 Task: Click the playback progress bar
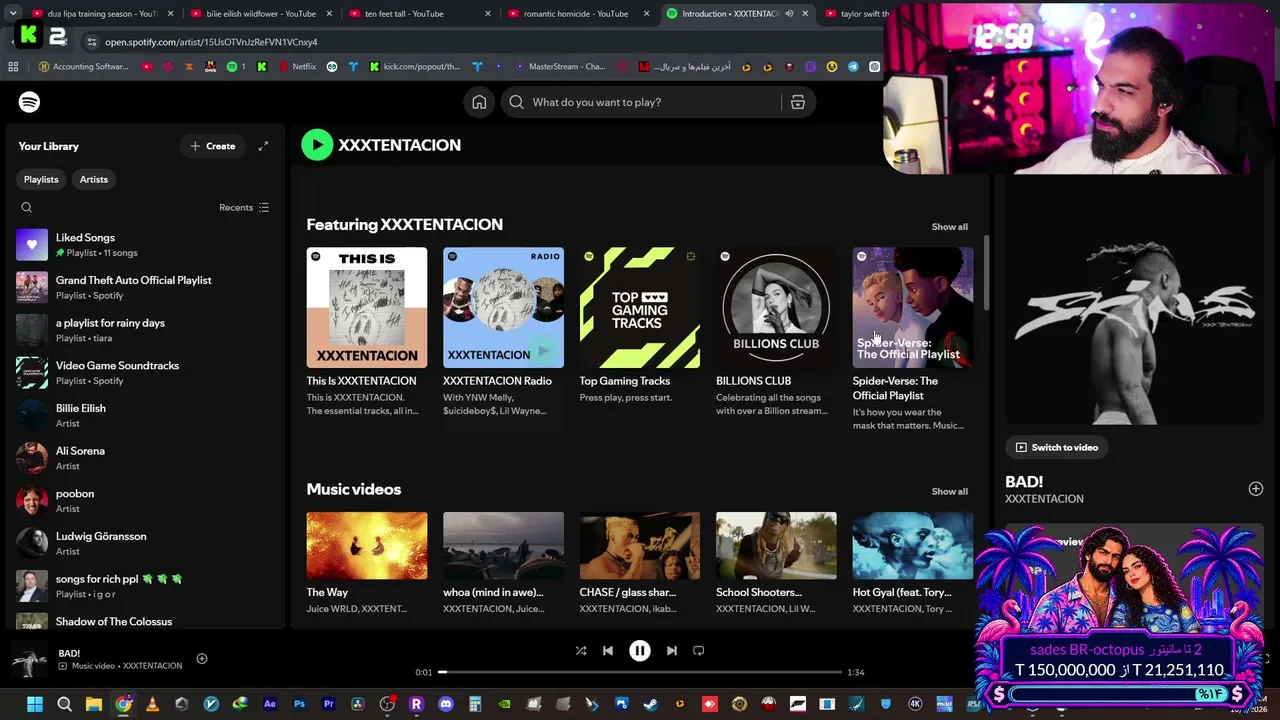coord(640,672)
